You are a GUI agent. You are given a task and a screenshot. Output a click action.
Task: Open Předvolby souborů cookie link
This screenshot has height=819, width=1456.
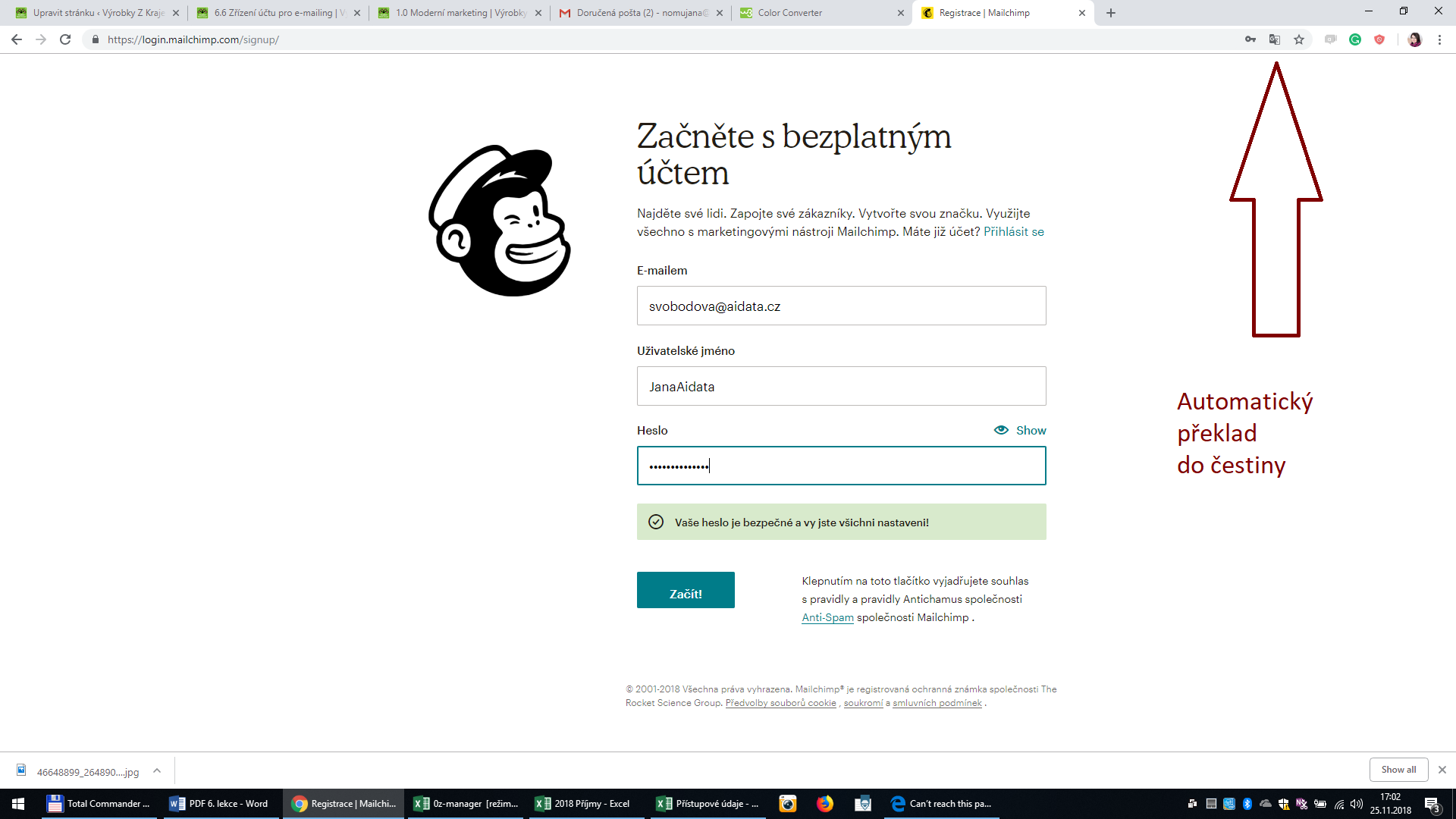click(780, 703)
